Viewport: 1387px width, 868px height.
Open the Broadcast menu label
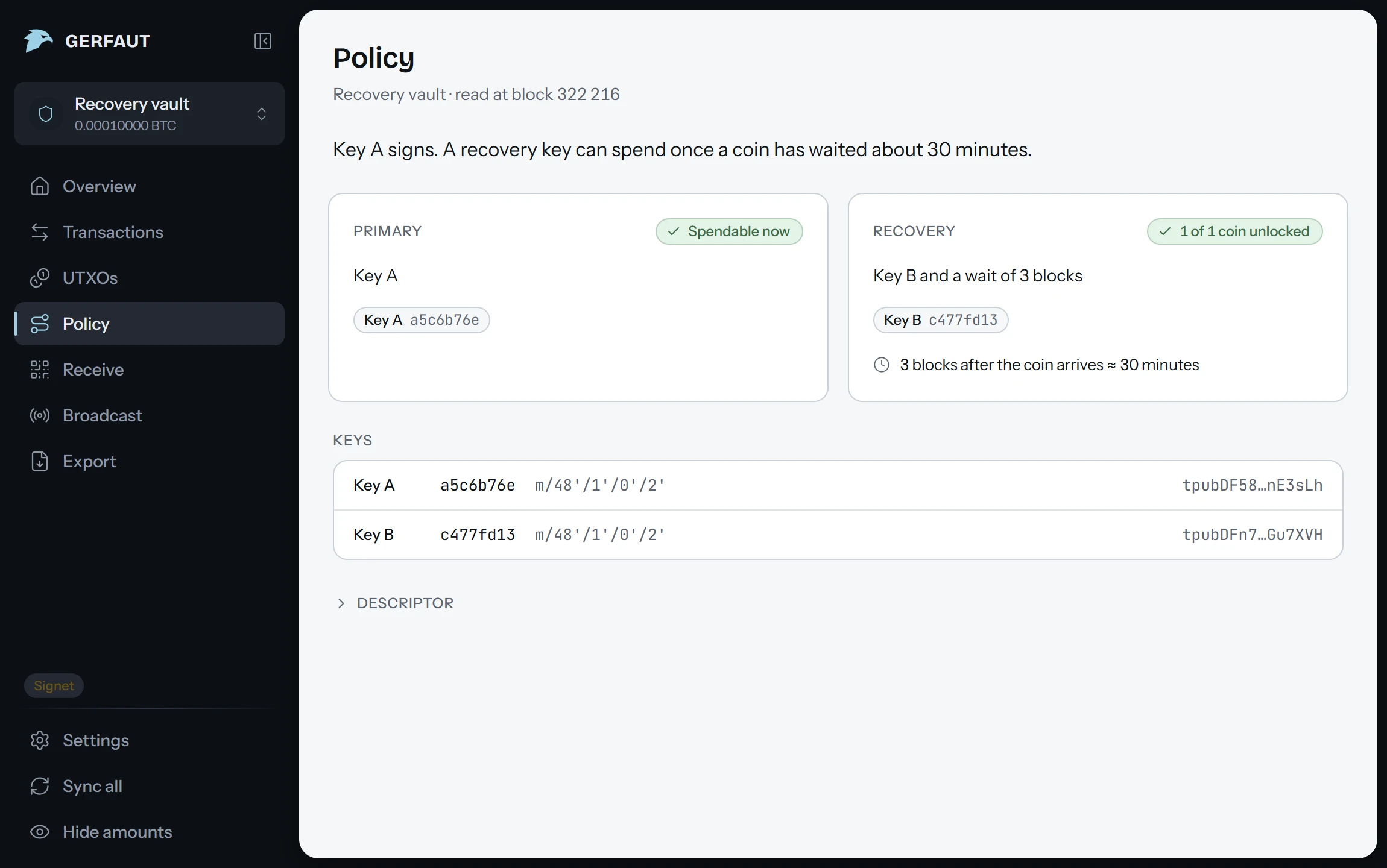point(103,415)
